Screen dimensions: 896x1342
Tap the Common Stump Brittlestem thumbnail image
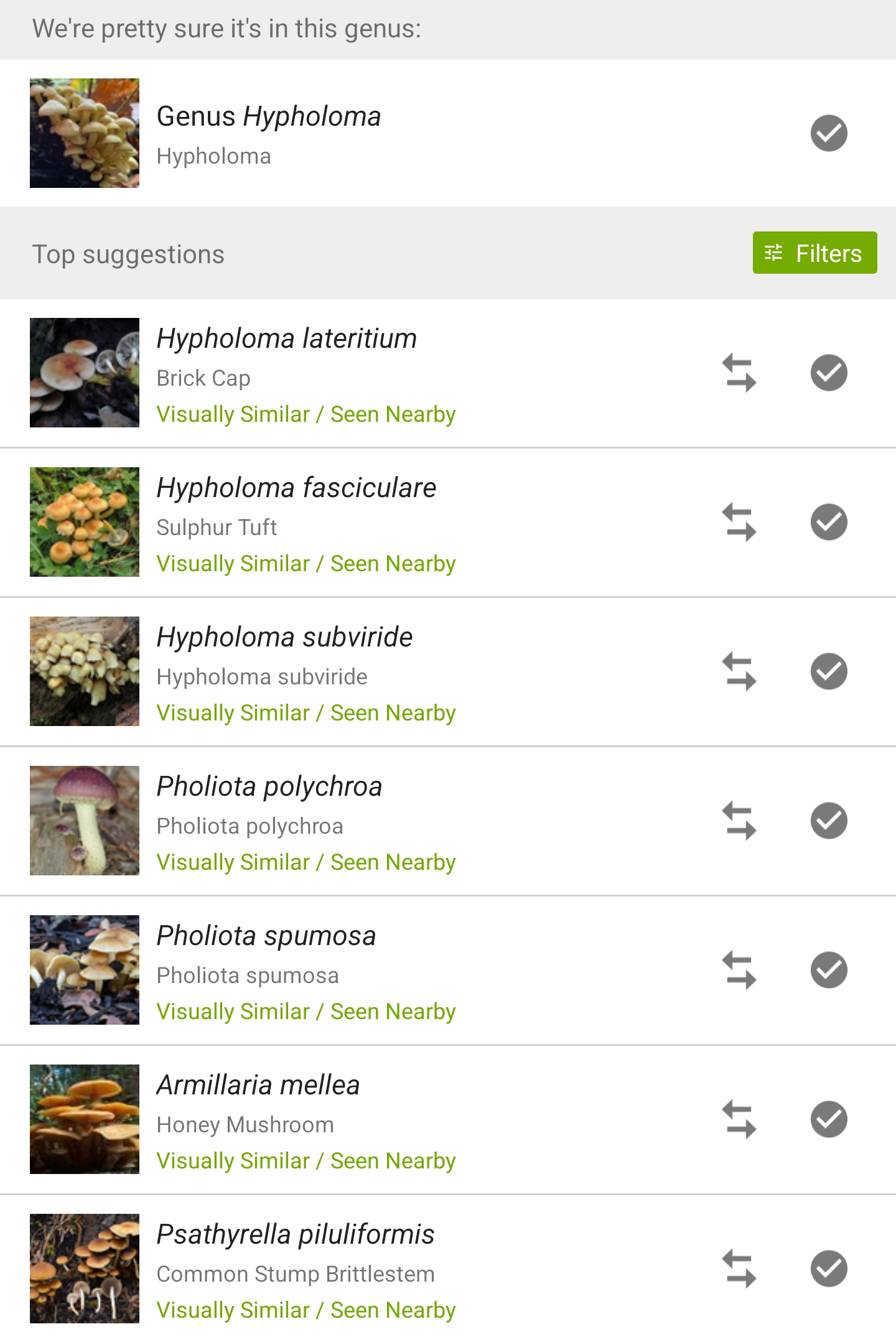coord(85,1269)
